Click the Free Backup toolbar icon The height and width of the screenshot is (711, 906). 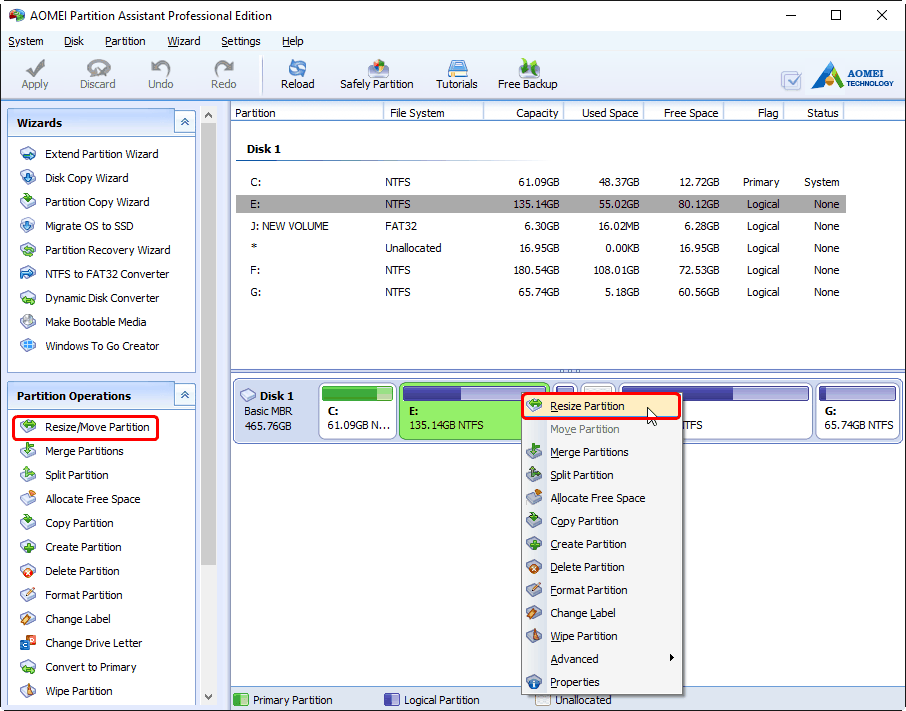tap(528, 68)
